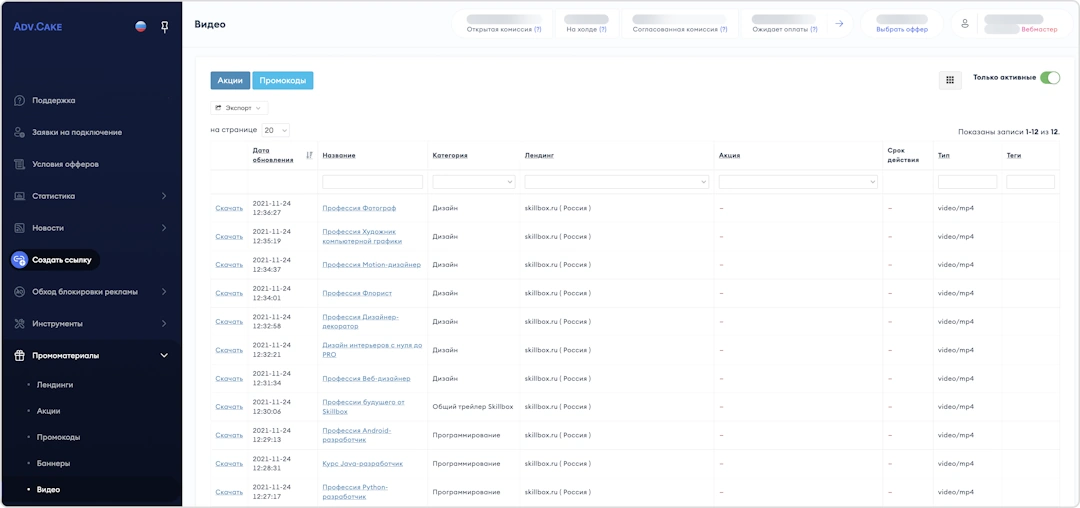Viewport: 1080px width, 508px height.
Task: Click the arrow icon next to payment status
Action: click(x=839, y=24)
